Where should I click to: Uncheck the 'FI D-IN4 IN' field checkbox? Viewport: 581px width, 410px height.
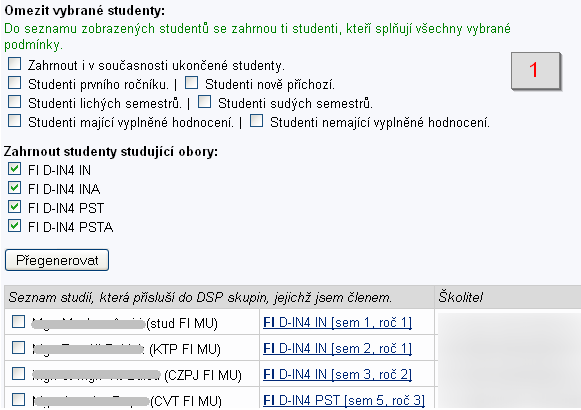[x=14, y=169]
